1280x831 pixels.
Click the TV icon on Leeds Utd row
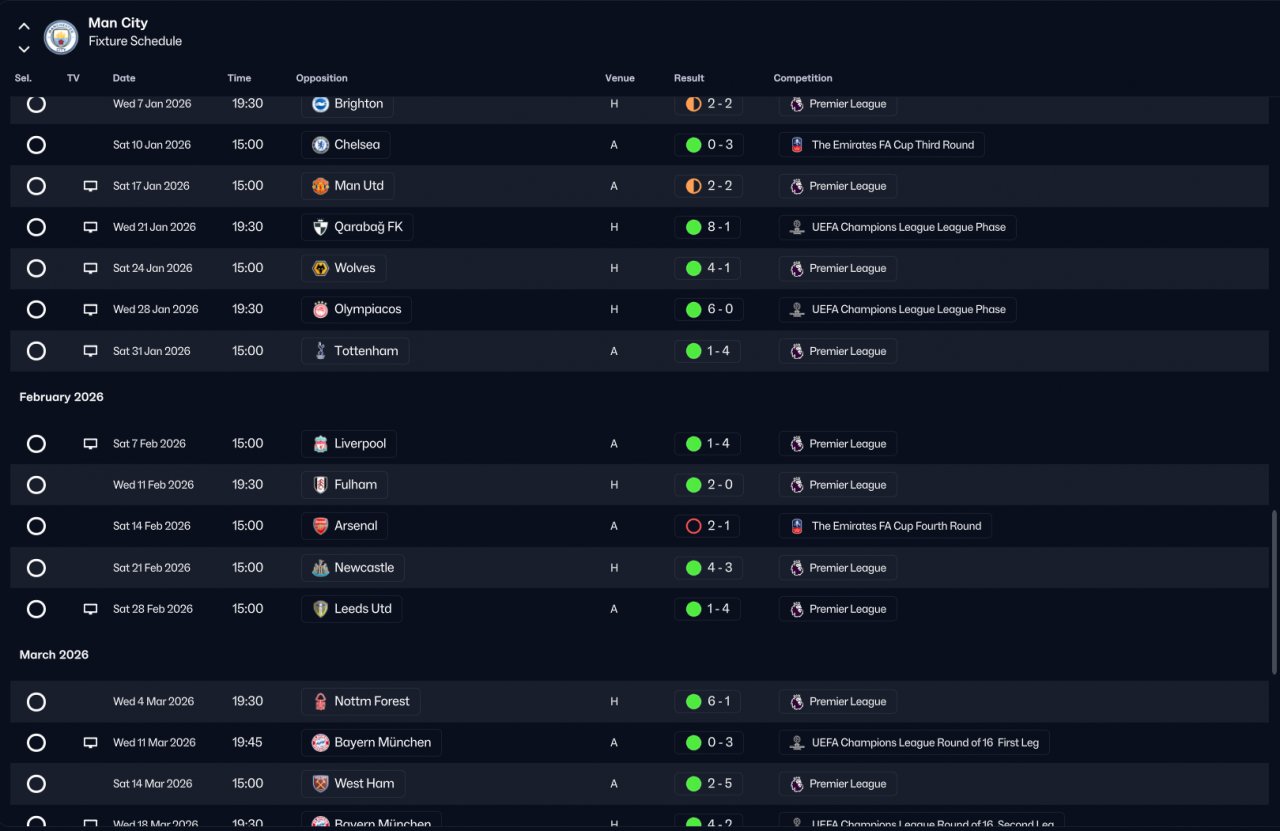(x=91, y=609)
